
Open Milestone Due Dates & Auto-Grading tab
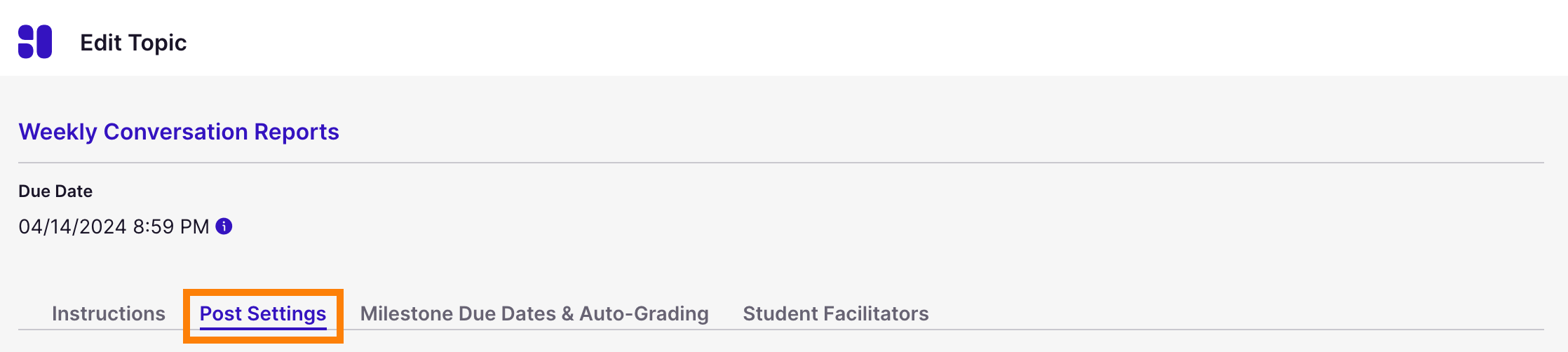tap(534, 313)
